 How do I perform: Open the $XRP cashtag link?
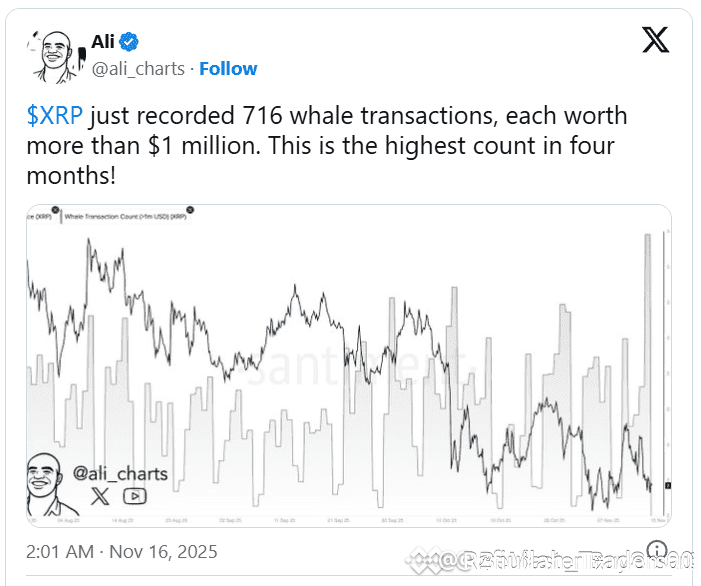(x=55, y=116)
